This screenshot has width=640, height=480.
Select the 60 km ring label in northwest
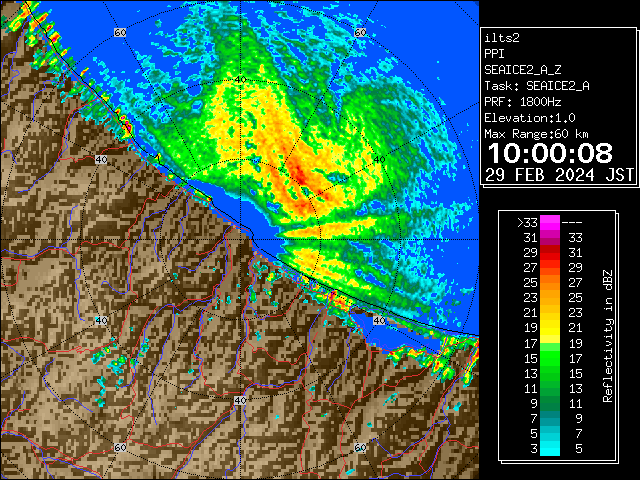tap(120, 32)
